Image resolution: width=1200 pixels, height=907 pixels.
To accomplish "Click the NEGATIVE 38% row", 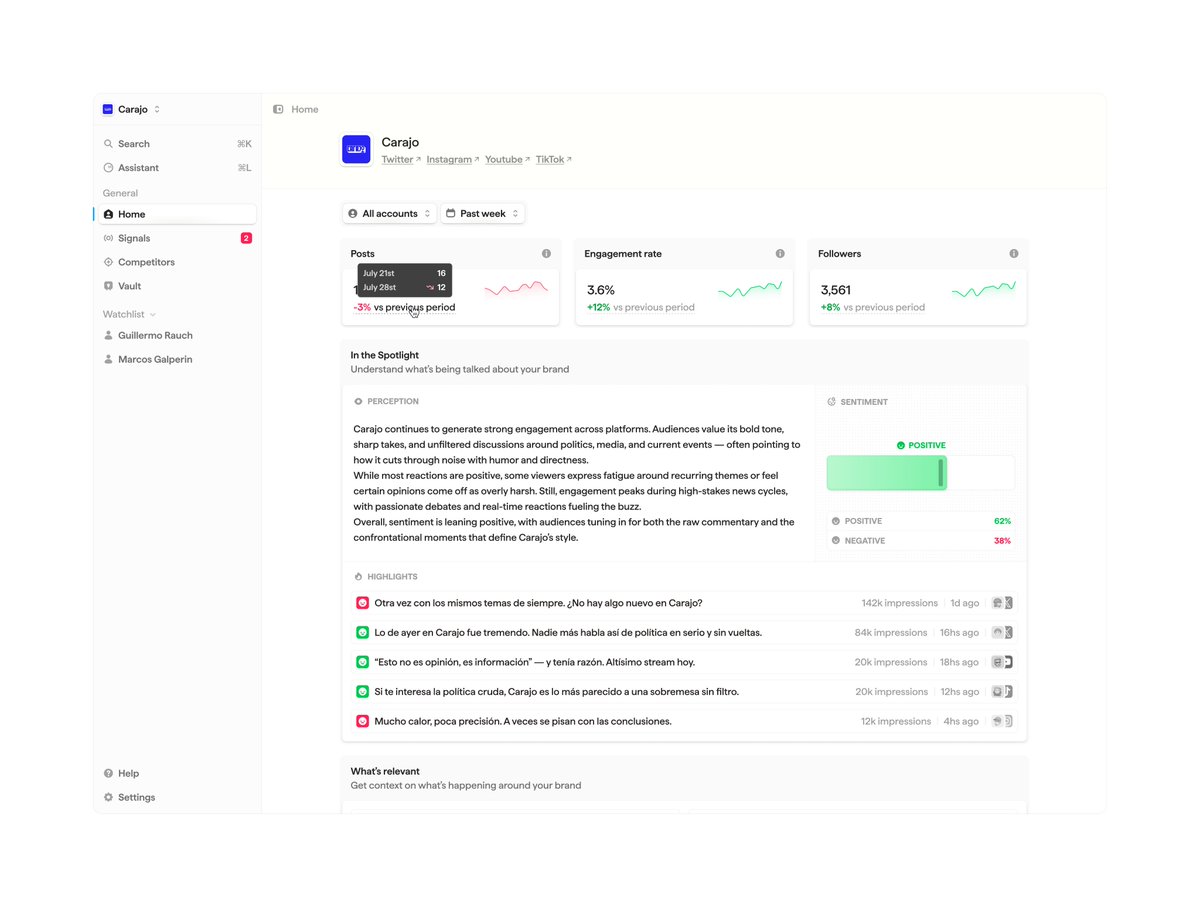I will tap(921, 541).
